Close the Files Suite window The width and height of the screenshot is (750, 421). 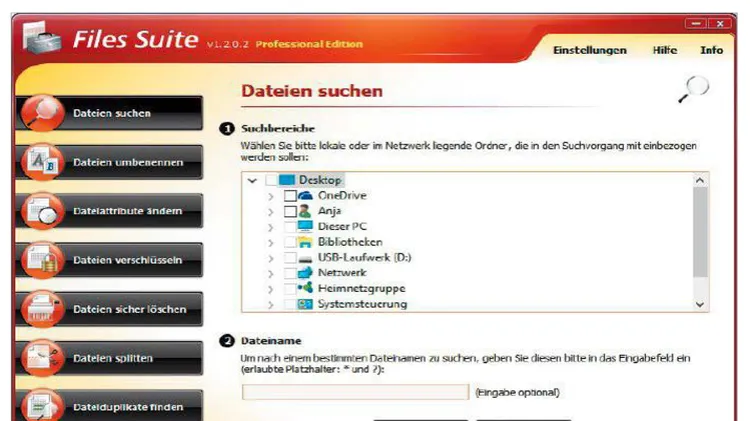720,23
